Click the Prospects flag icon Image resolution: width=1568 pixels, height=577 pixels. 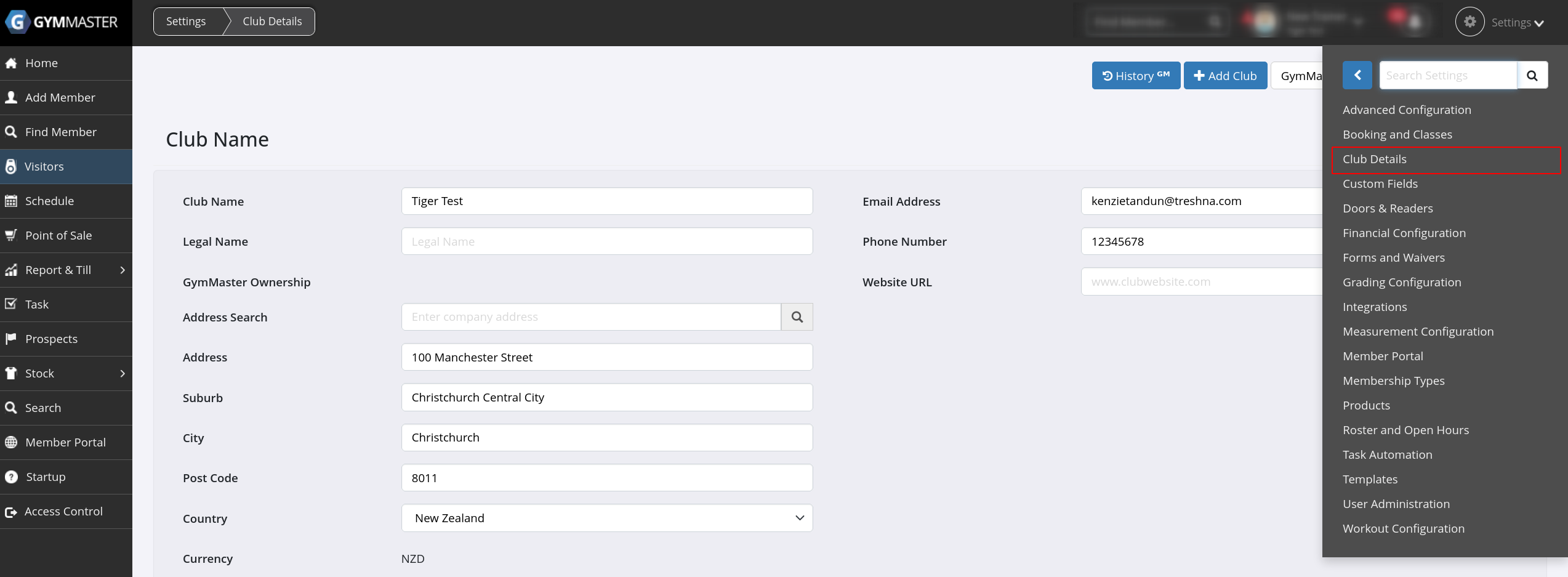point(11,339)
